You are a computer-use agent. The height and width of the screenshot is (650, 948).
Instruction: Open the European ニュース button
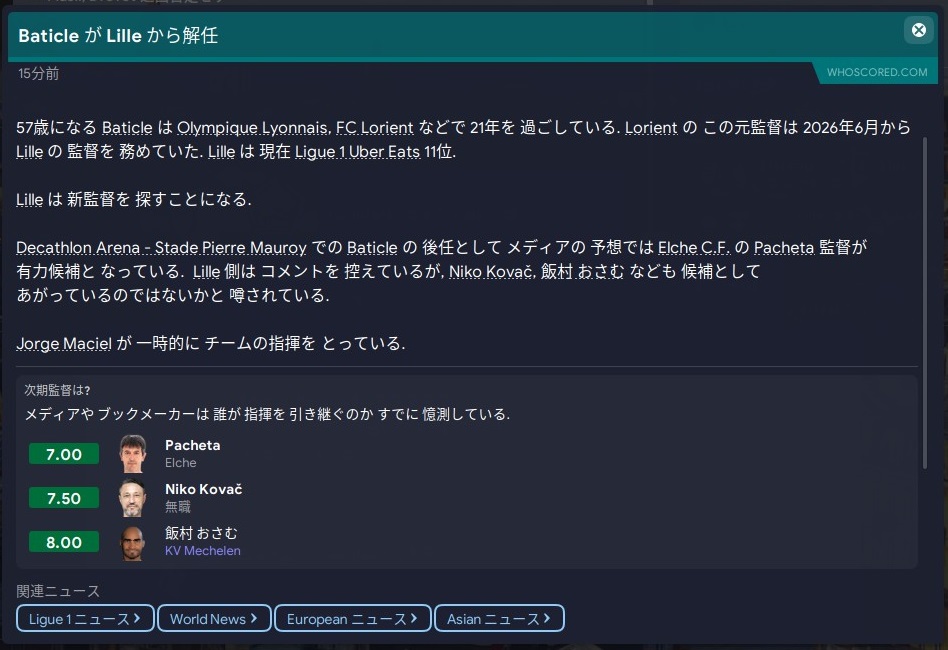(x=352, y=619)
